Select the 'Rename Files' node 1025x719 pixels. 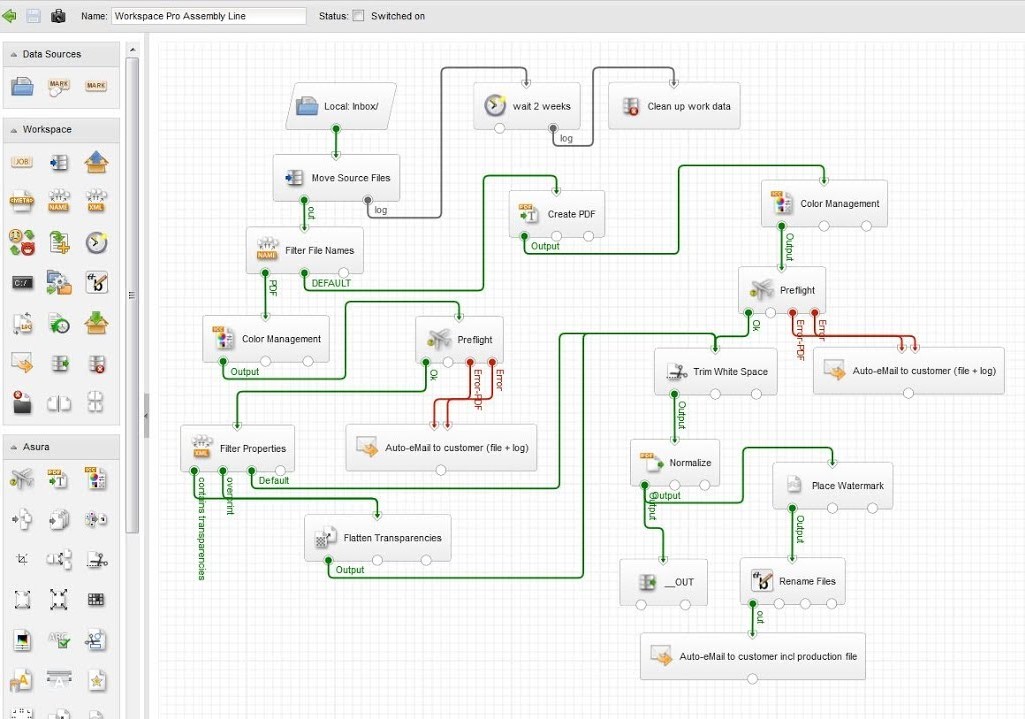(x=792, y=581)
